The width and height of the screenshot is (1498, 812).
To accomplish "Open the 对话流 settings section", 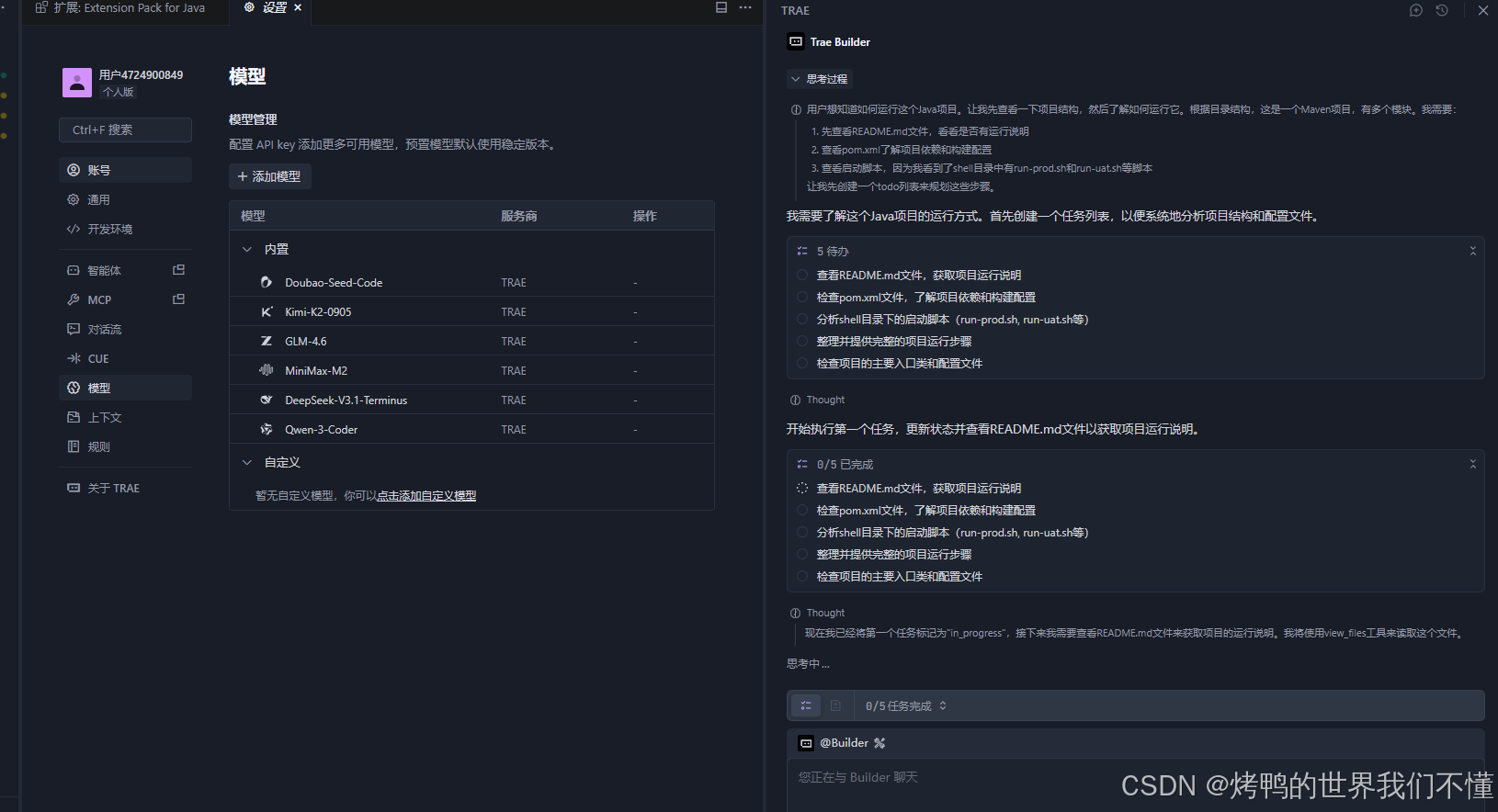I will [x=125, y=329].
